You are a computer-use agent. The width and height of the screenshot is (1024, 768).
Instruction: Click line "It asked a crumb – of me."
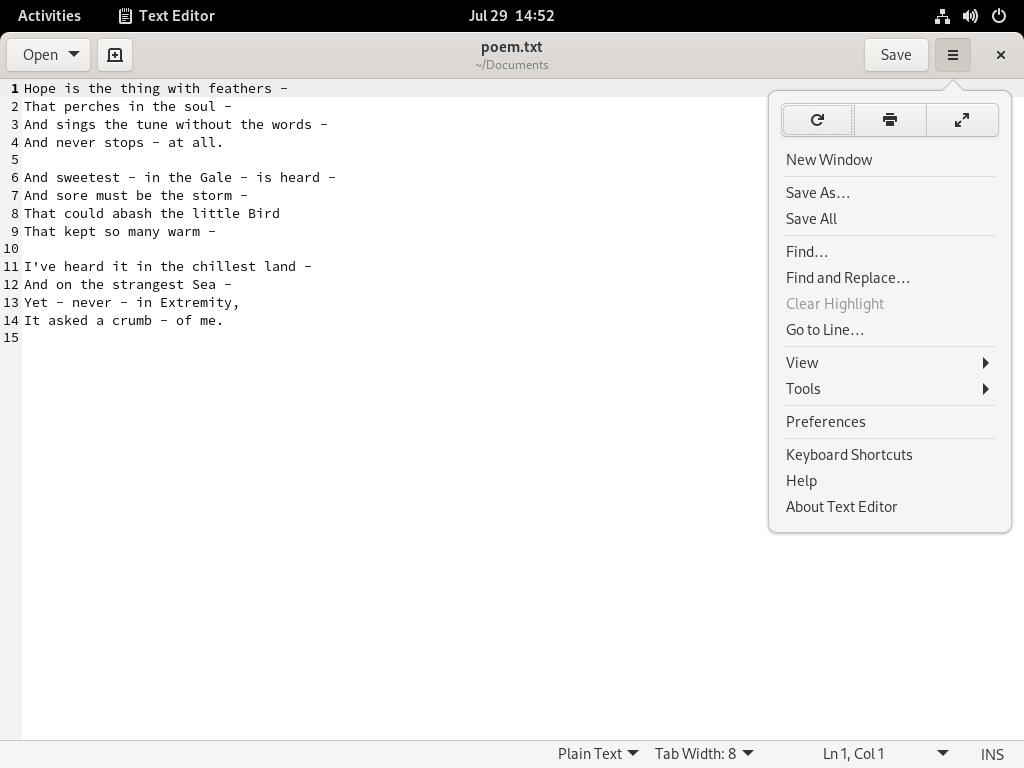(x=123, y=321)
